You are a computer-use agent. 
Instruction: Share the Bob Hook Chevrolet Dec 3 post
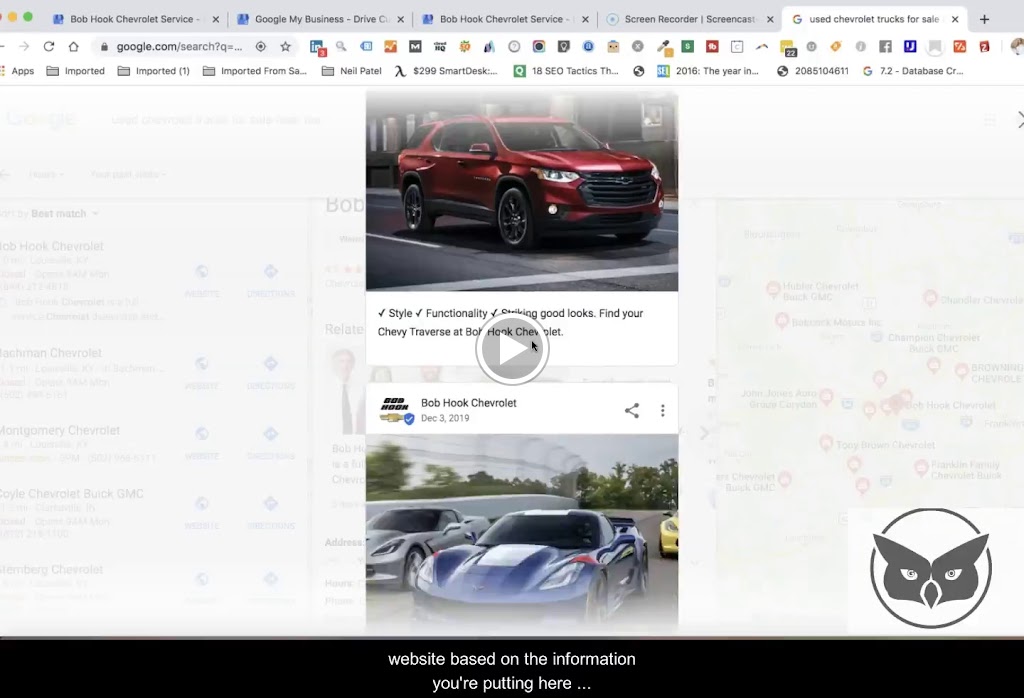[x=632, y=410]
